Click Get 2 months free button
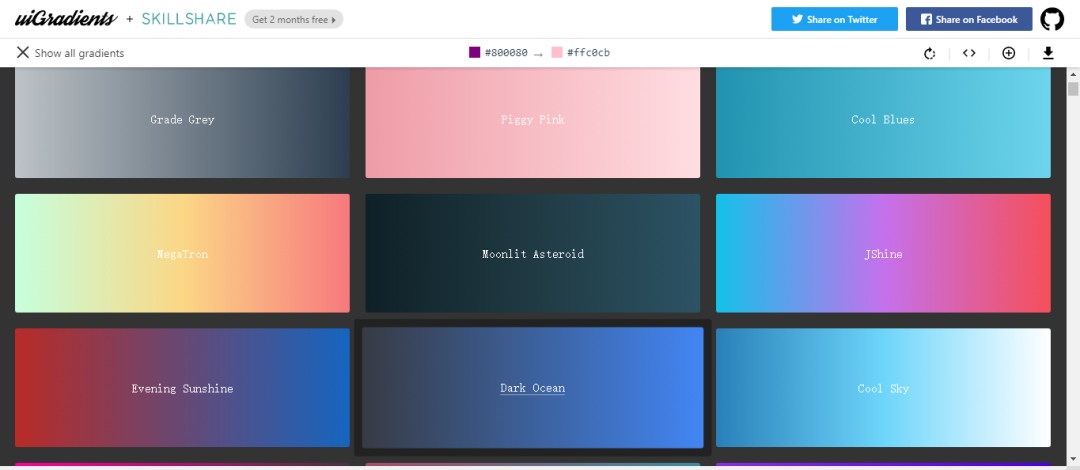 (293, 19)
